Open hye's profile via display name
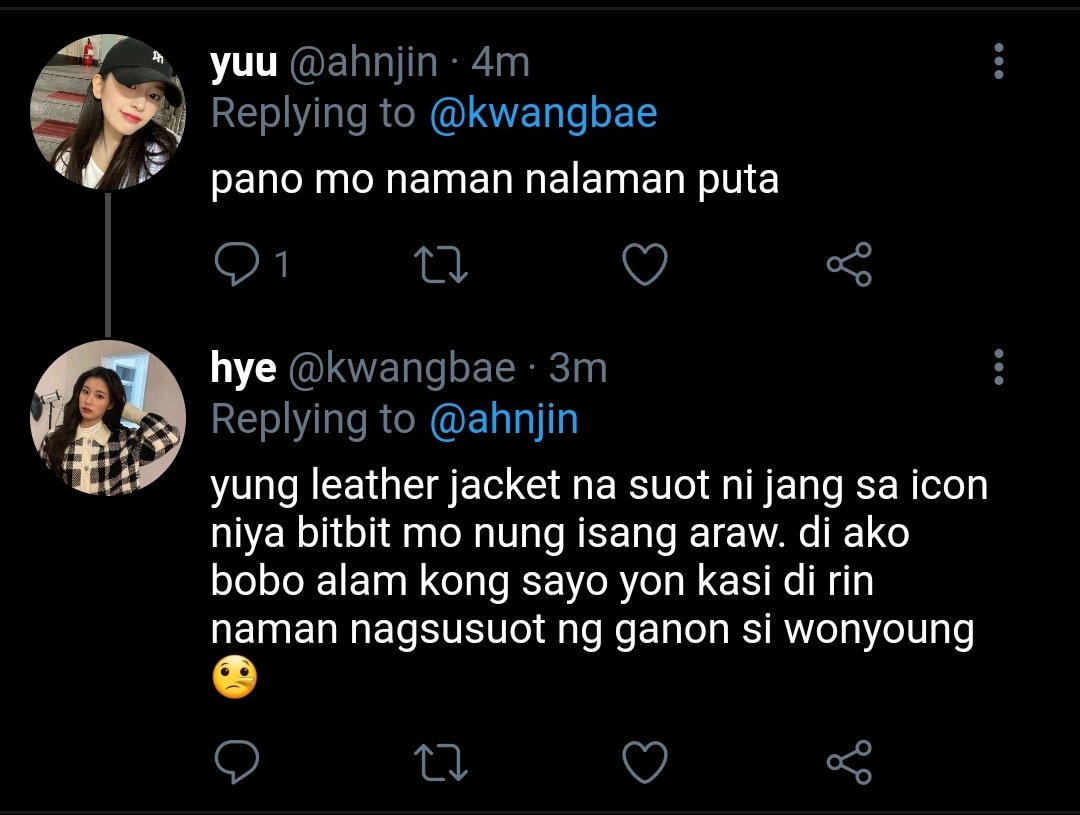The image size is (1080, 815). pyautogui.click(x=243, y=369)
